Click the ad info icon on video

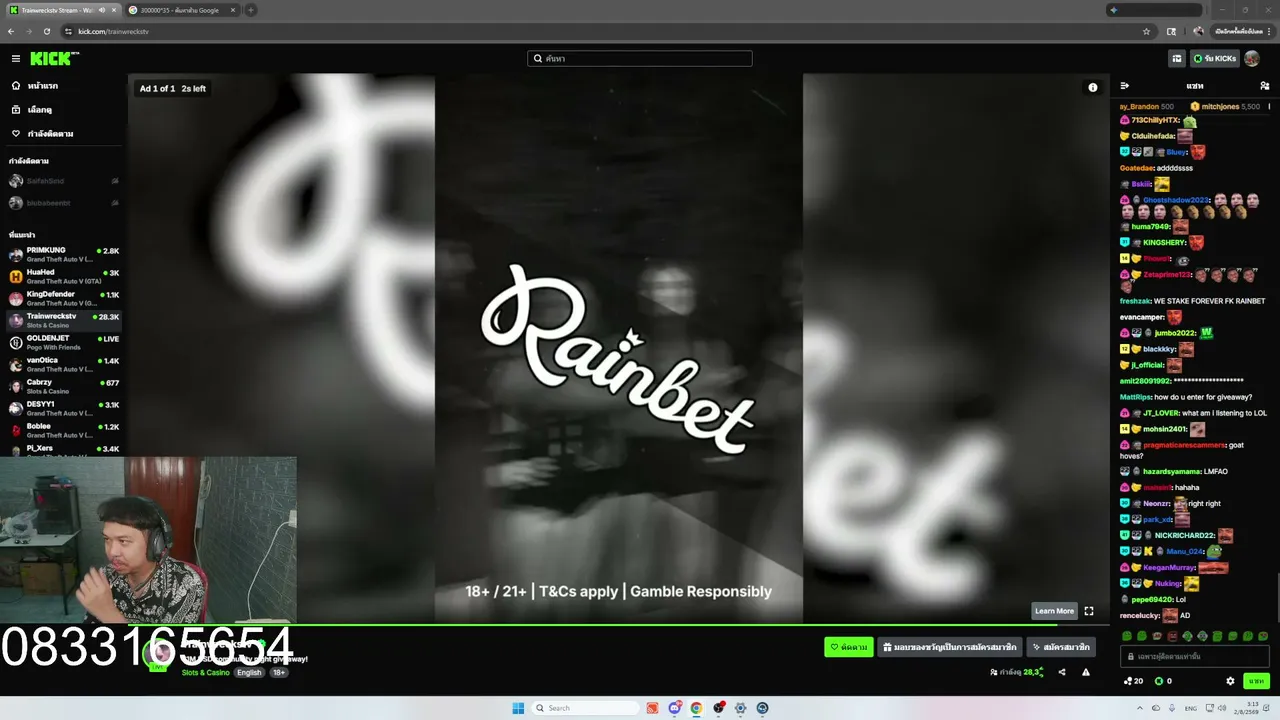(1093, 88)
